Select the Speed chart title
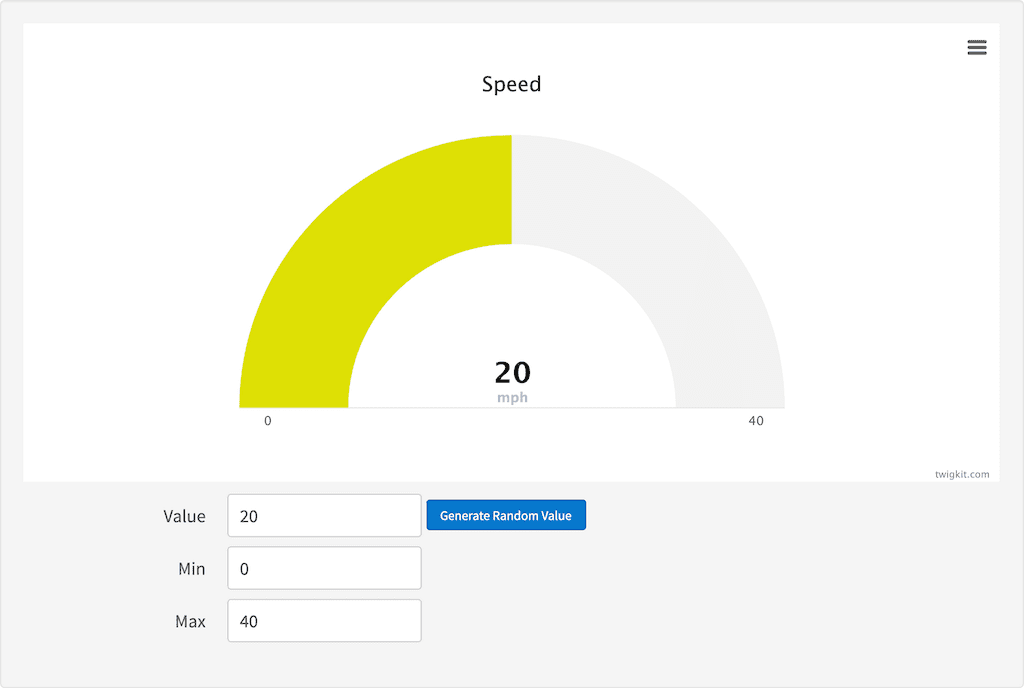The width and height of the screenshot is (1024, 688). pos(511,84)
